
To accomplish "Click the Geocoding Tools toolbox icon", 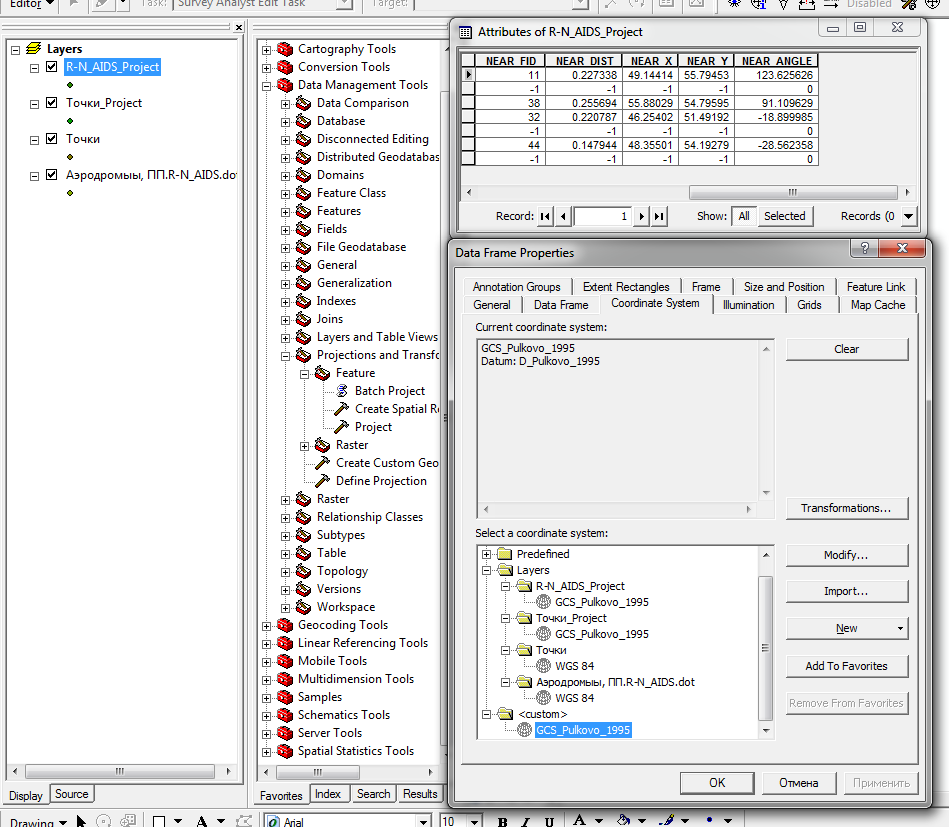I will coord(285,625).
